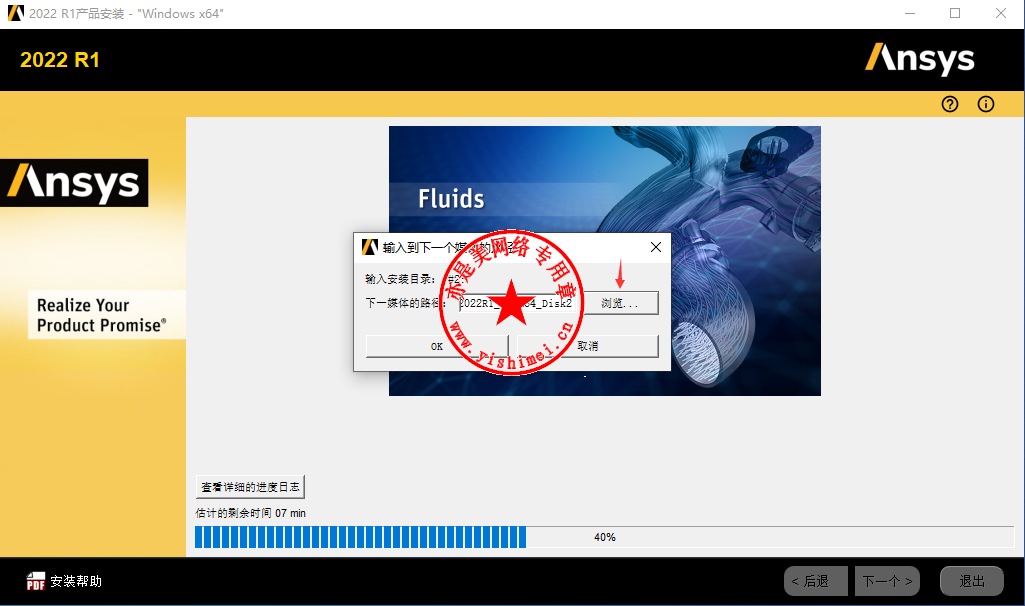The image size is (1025, 606).
Task: View the detailed progress log
Action: pos(250,487)
